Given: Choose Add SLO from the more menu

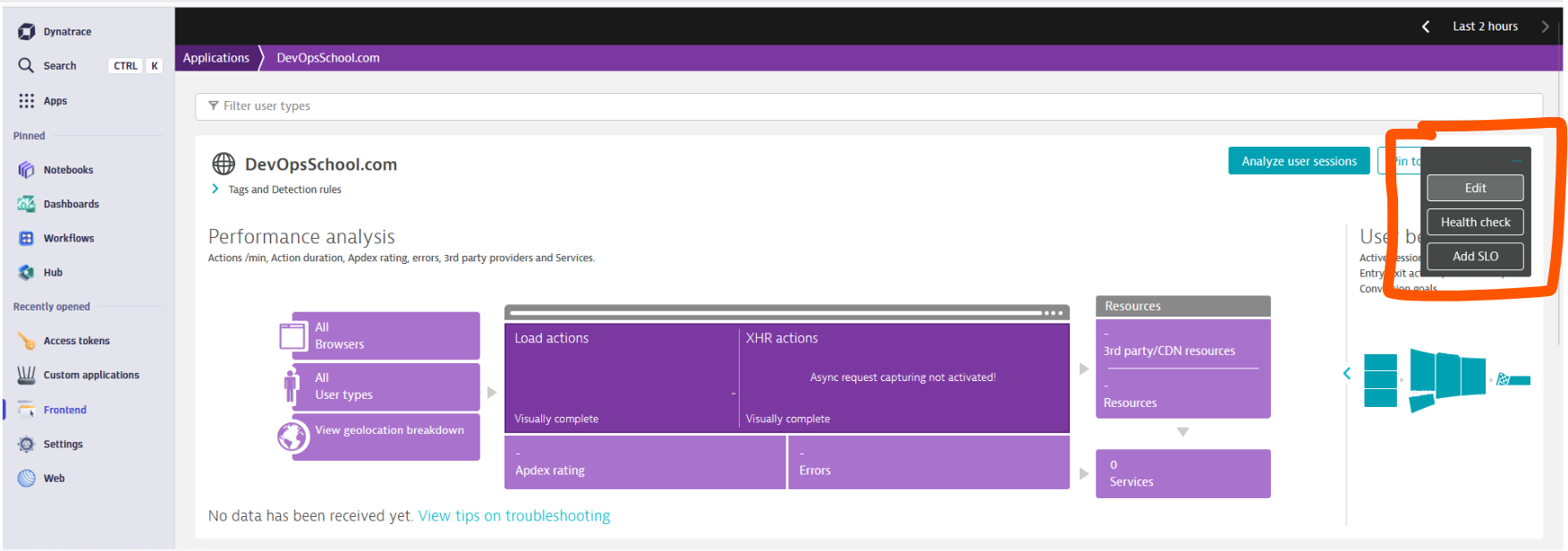Looking at the screenshot, I should [1475, 256].
